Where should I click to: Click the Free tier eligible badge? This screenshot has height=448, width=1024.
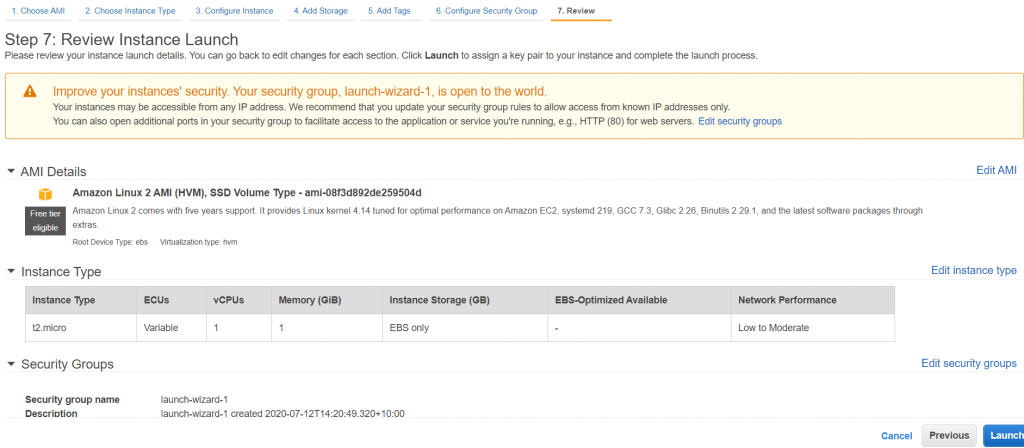coord(45,220)
